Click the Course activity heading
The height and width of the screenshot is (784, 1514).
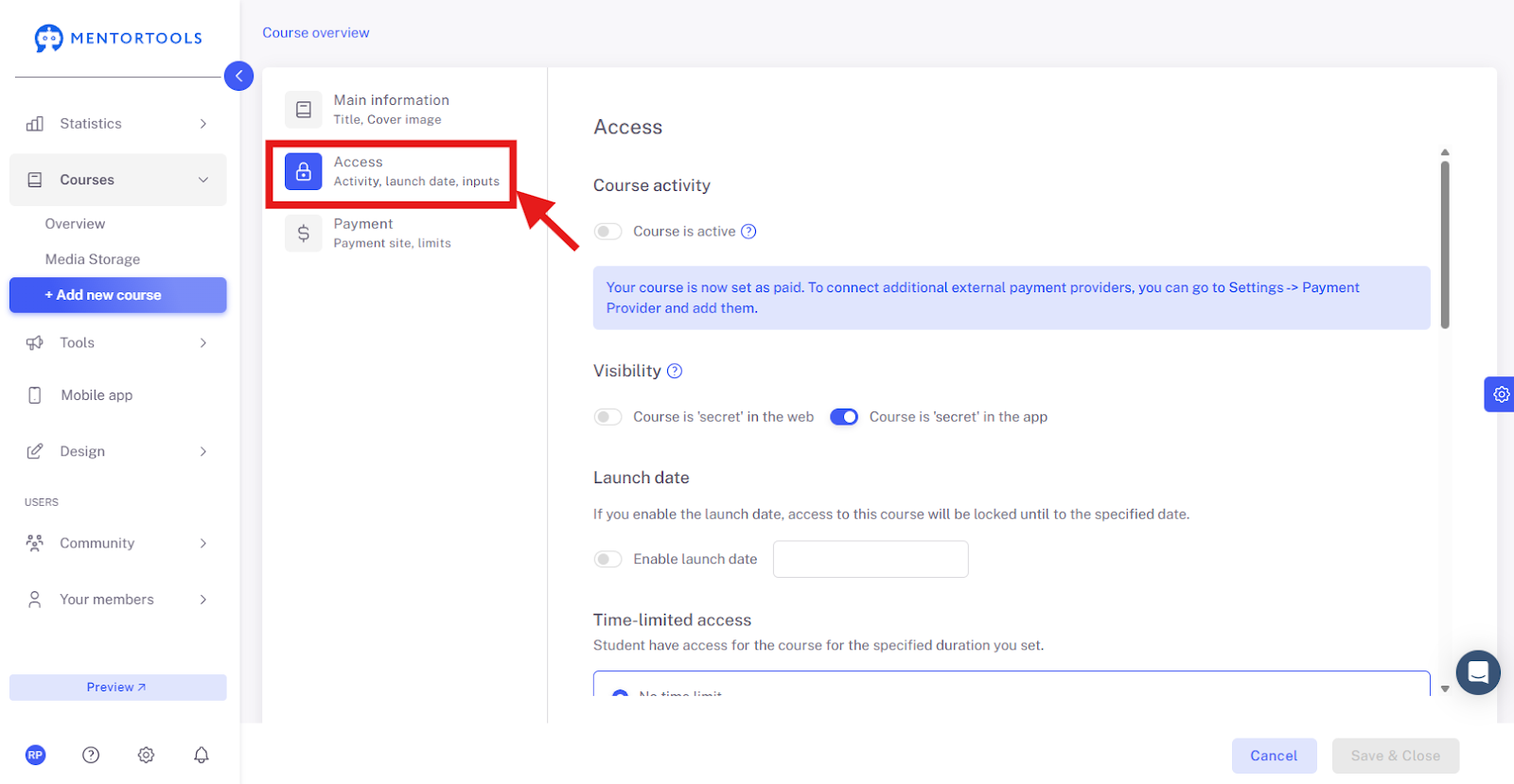[652, 185]
